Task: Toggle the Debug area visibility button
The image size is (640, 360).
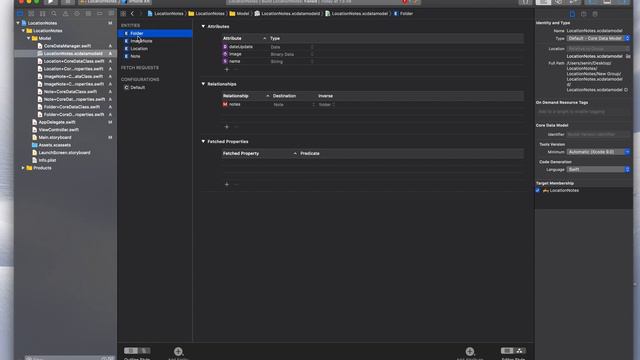Action: point(607,2)
